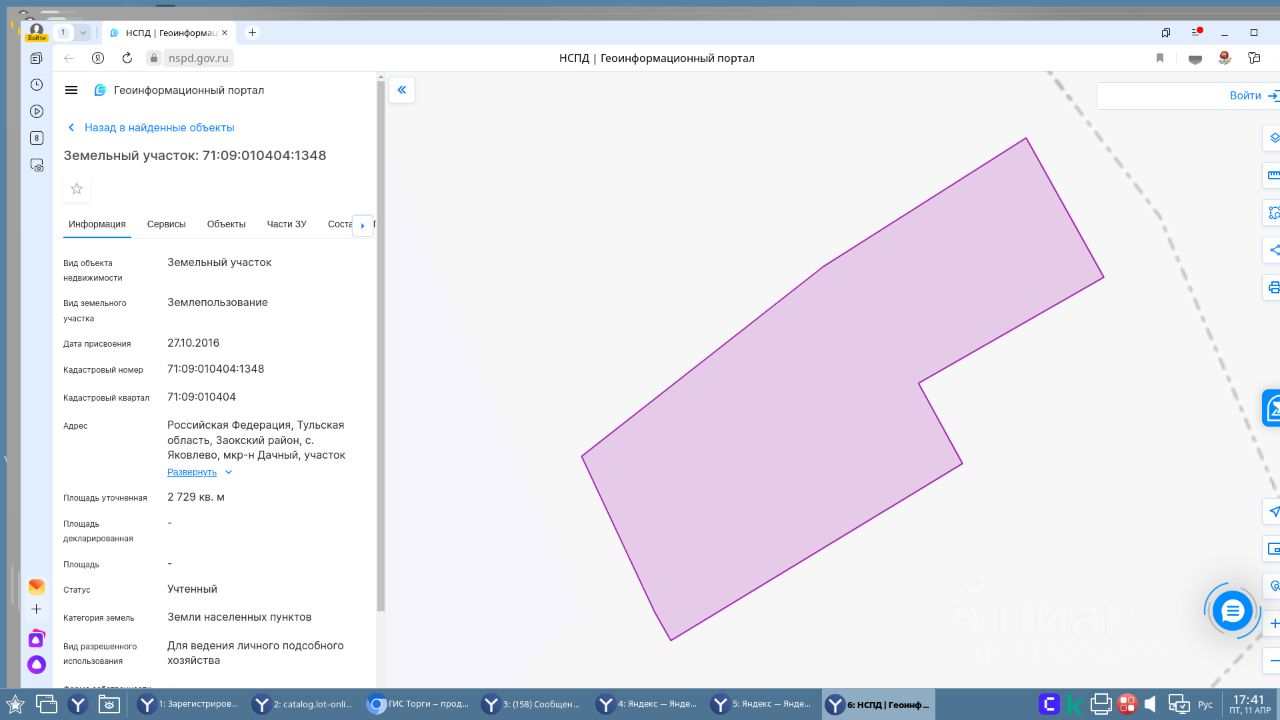Viewport: 1280px width, 720px height.
Task: Open the sidebar mail envelope icon
Action: [x=37, y=587]
